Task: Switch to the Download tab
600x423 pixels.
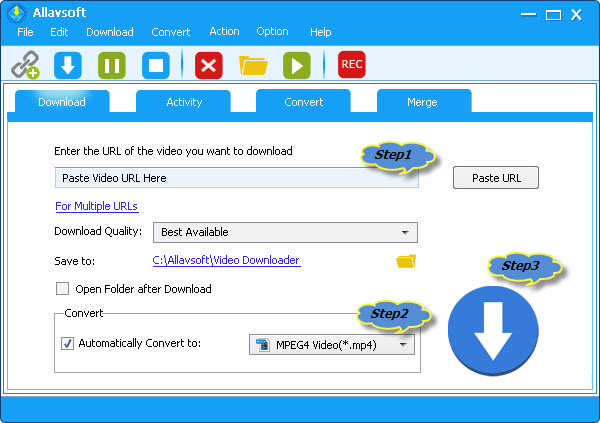Action: (62, 102)
